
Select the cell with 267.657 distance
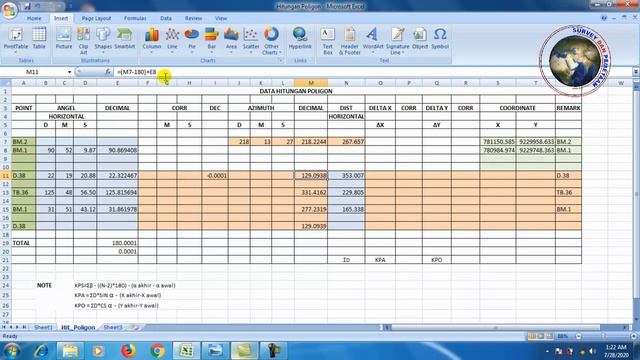[346, 142]
